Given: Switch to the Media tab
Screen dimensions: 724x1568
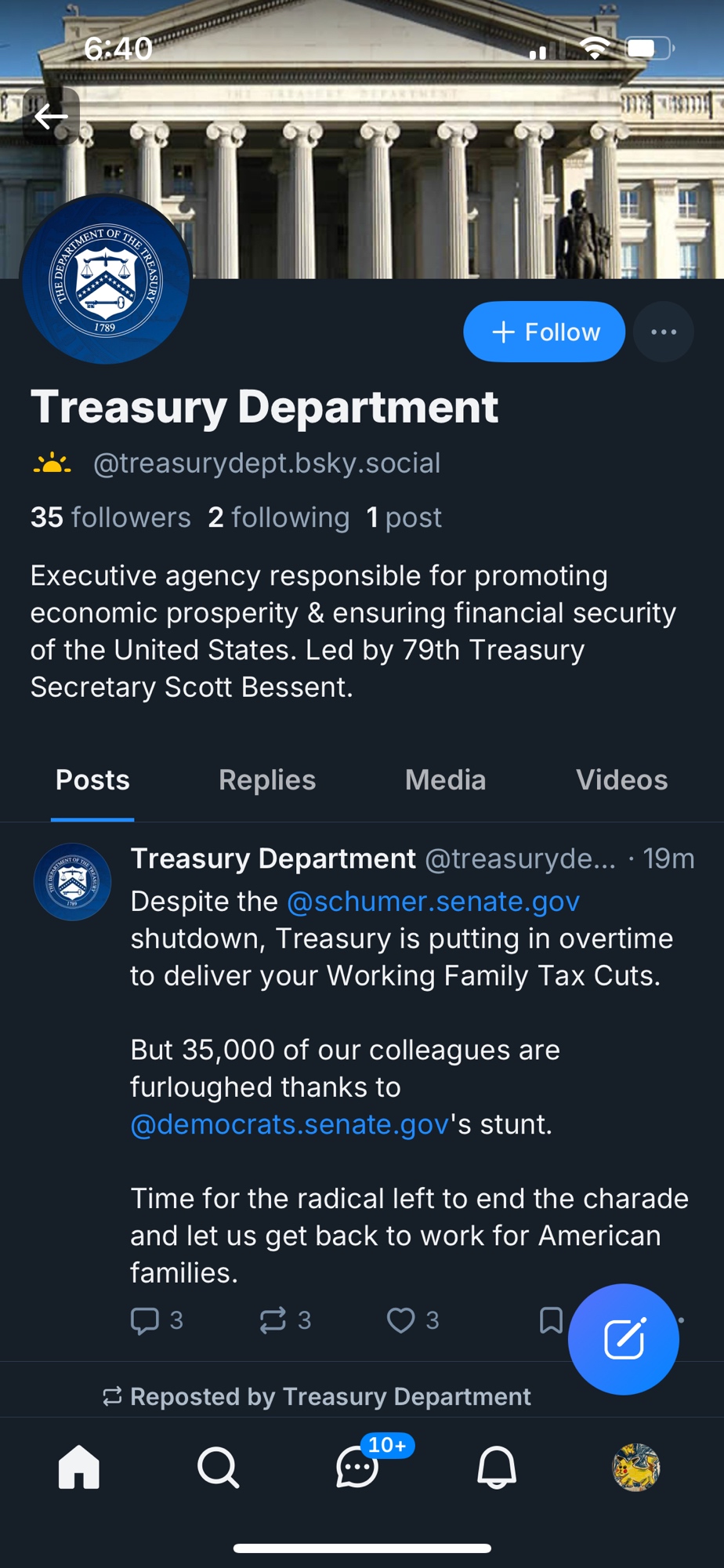Looking at the screenshot, I should 445,780.
